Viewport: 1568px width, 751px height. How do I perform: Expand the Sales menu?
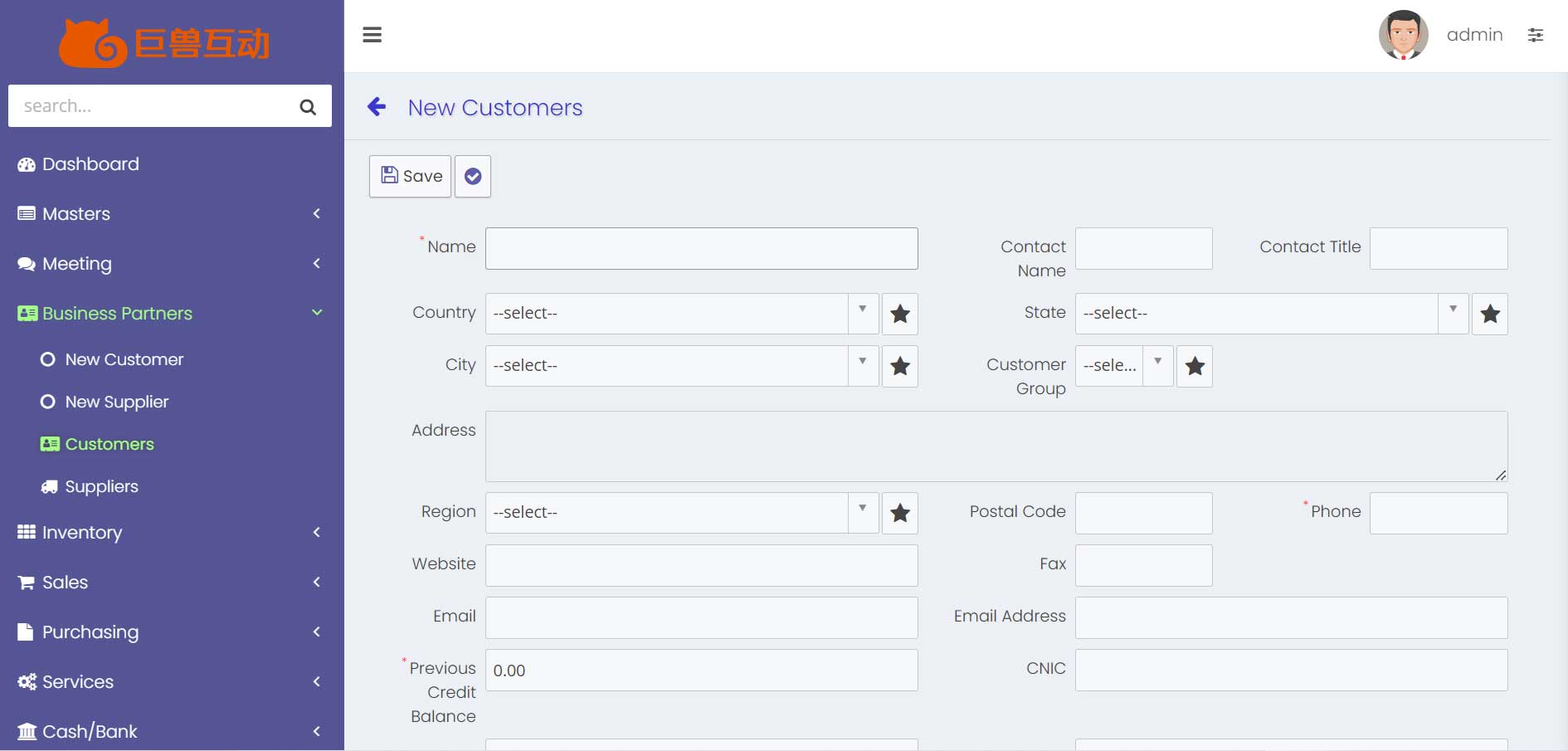click(x=172, y=583)
